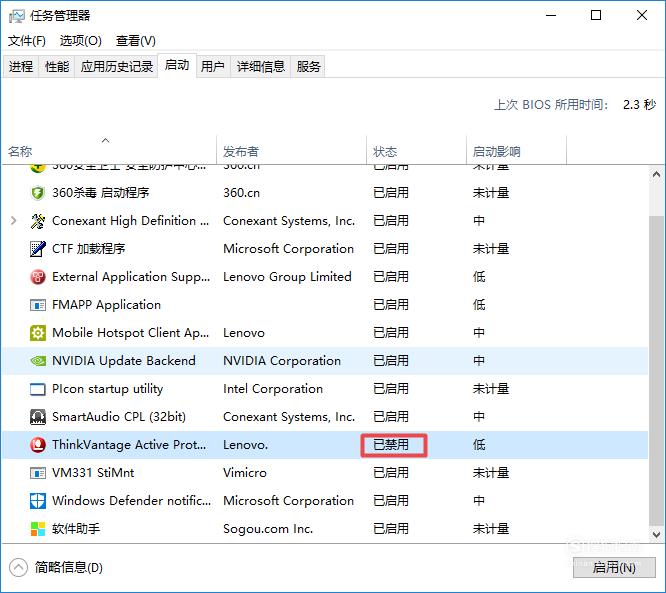Image resolution: width=666 pixels, height=593 pixels.
Task: Select ThinkVantage Active Prot... entry name
Action: click(129, 445)
